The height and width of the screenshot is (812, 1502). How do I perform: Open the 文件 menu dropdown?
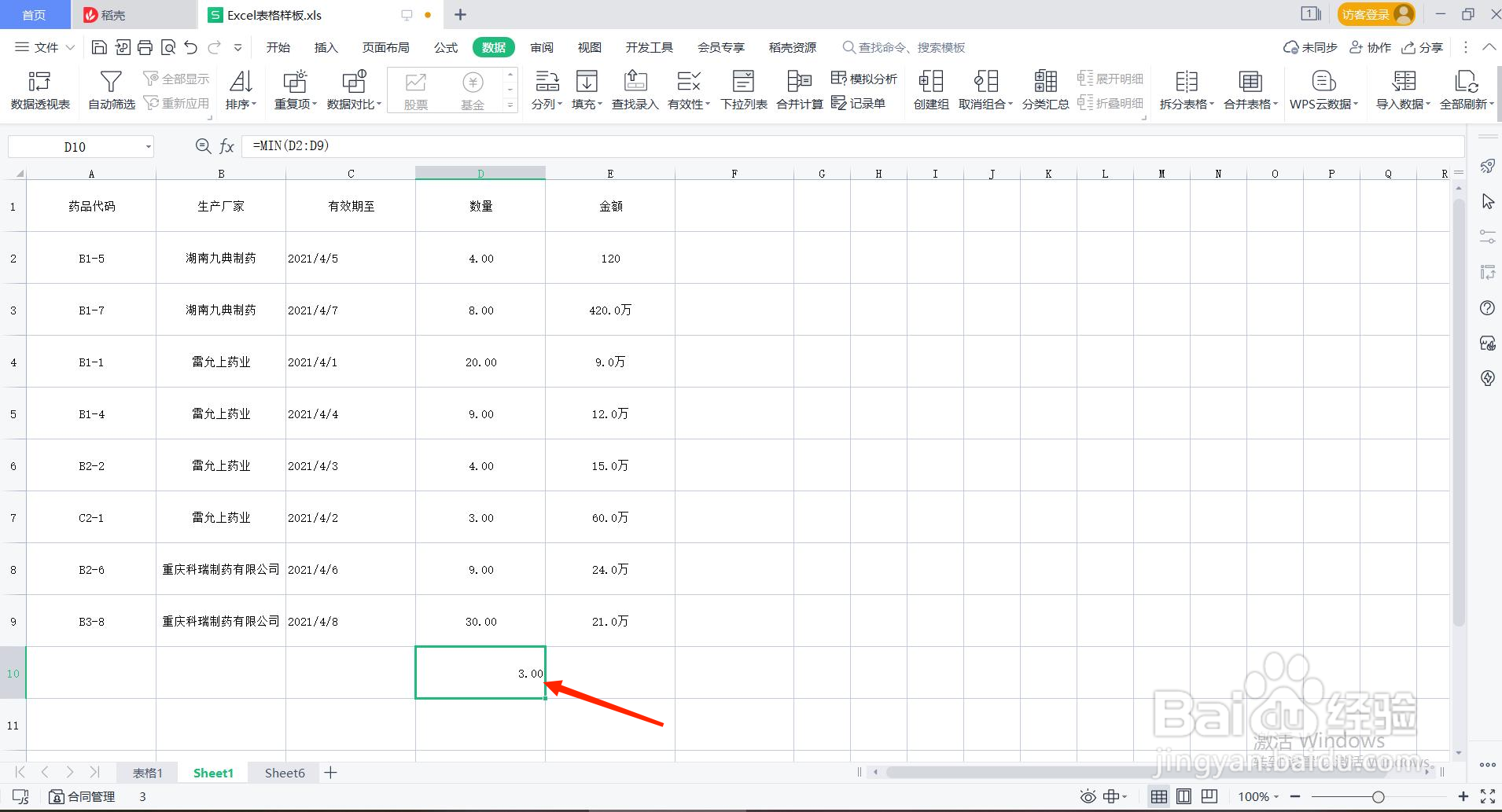45,47
